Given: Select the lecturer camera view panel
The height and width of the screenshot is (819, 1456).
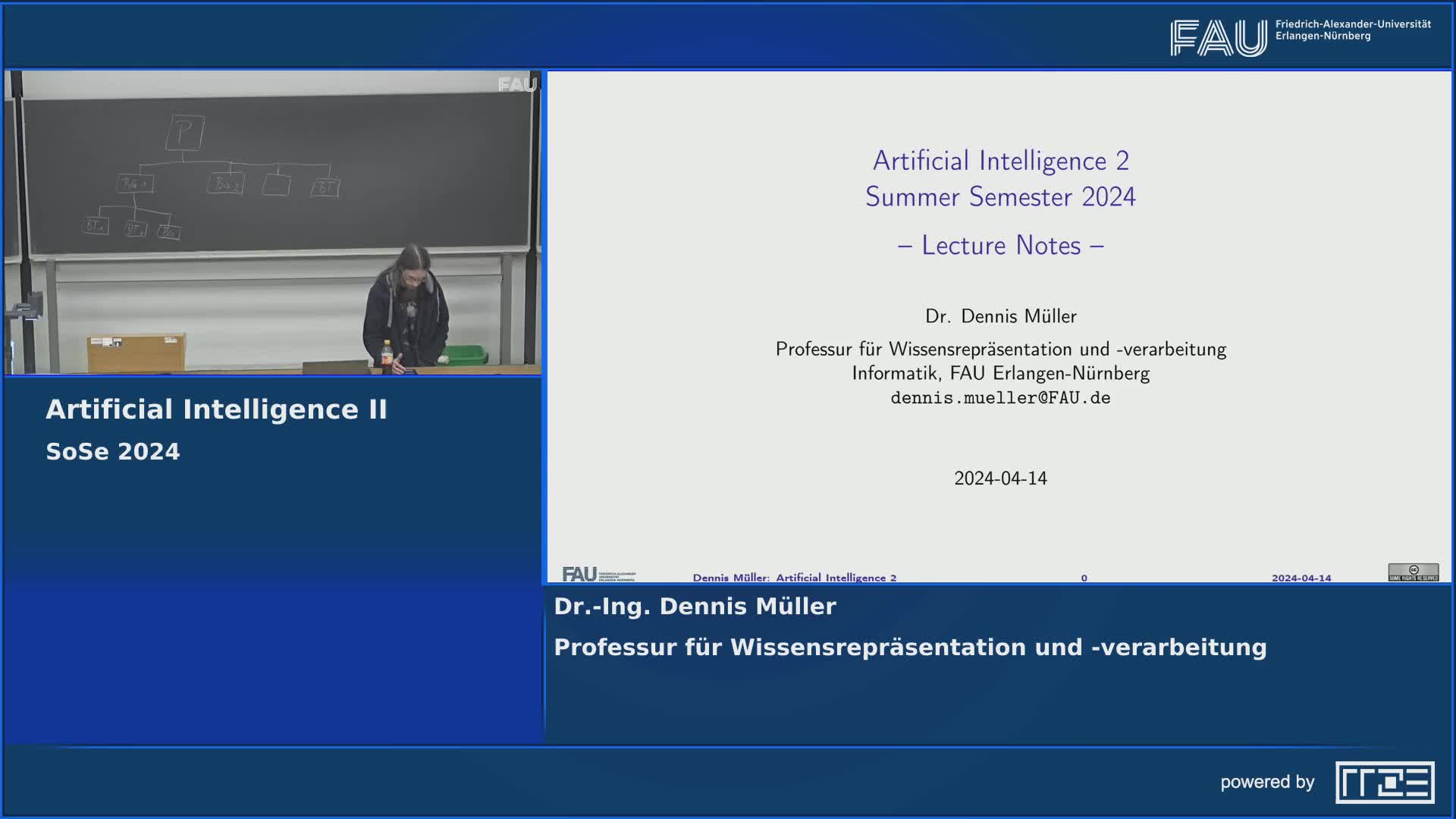Looking at the screenshot, I should point(275,223).
